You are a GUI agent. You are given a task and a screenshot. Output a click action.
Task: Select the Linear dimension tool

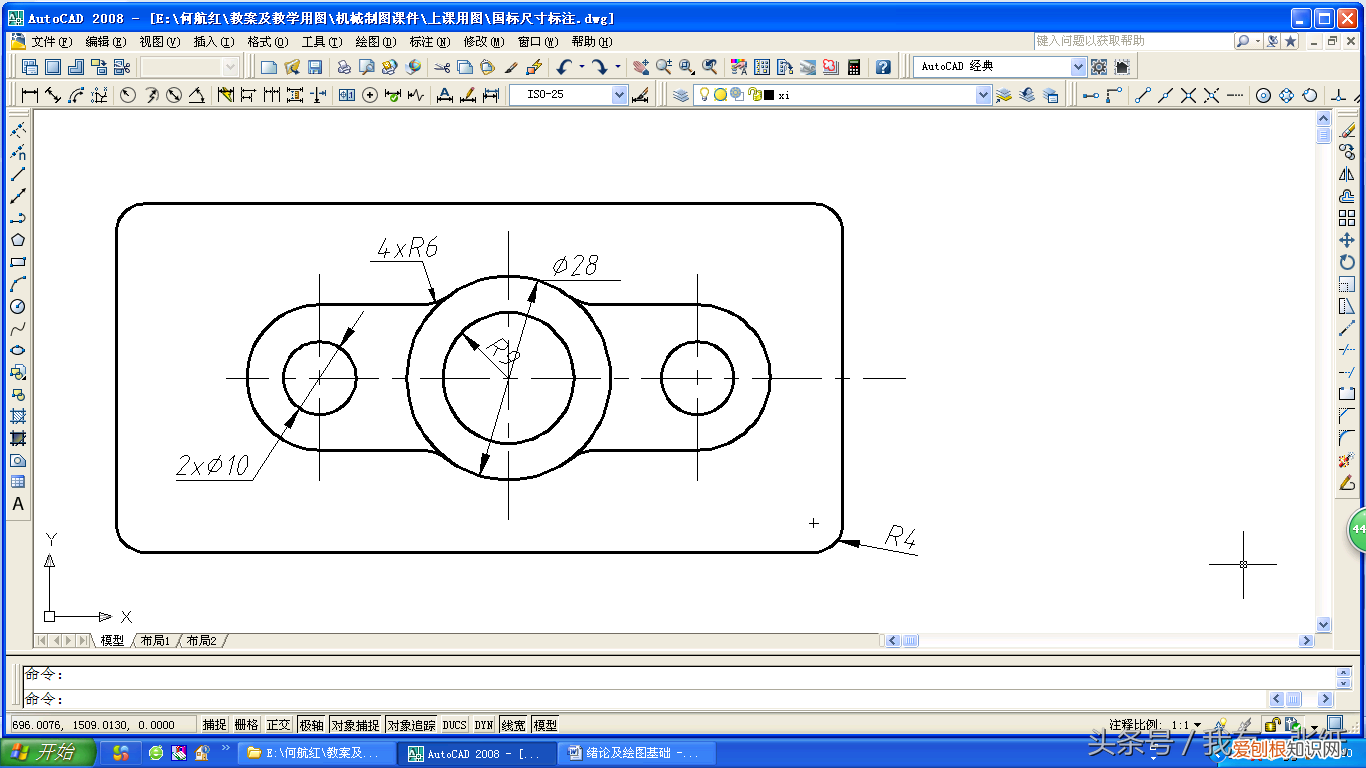29,95
